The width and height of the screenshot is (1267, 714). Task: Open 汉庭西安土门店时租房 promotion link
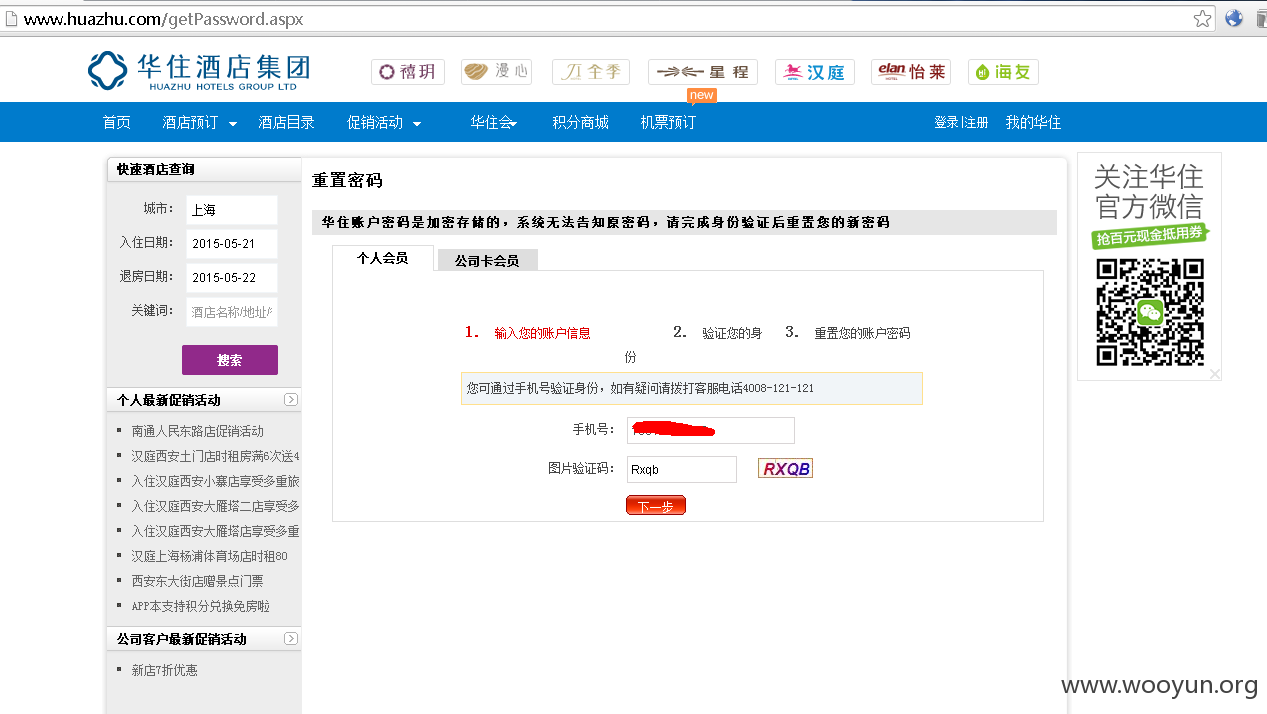tap(215, 456)
